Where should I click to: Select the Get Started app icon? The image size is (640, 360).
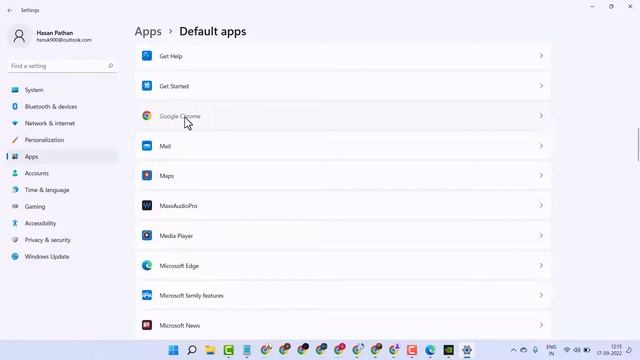tap(147, 86)
